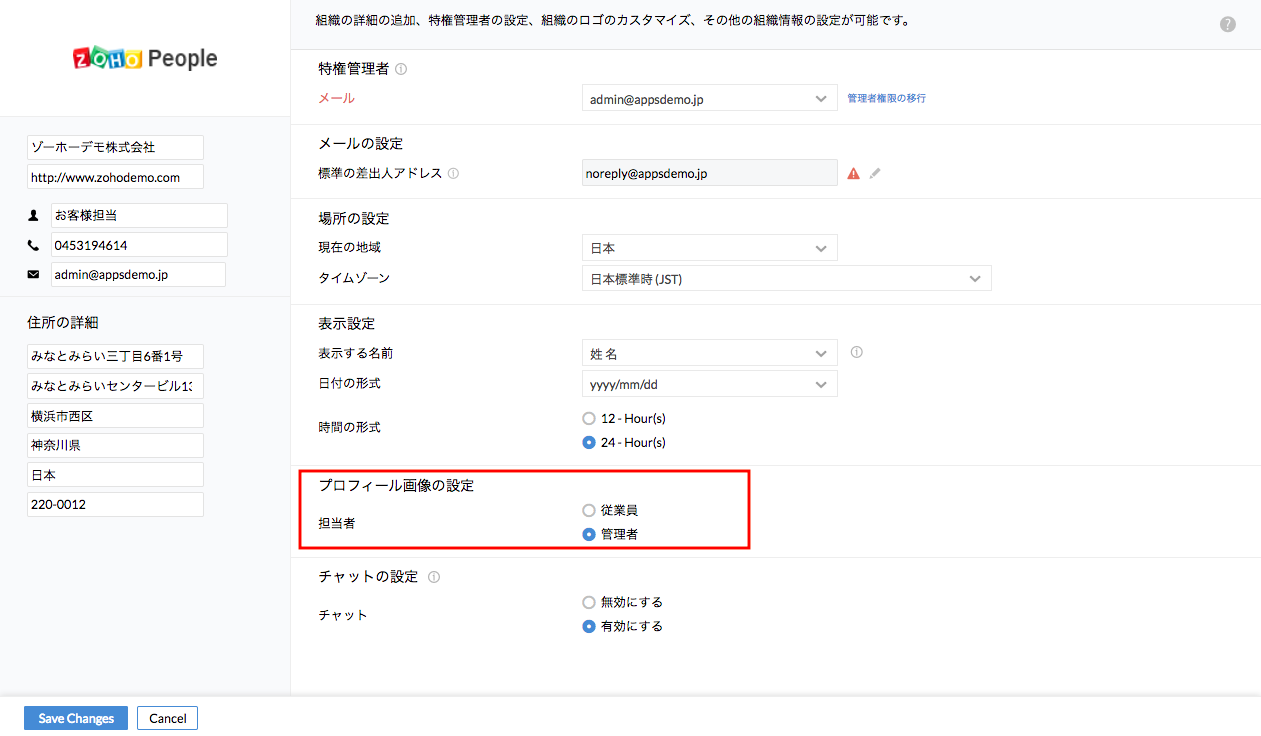Click info icon next to display name dropdown
The image size is (1261, 736).
pos(856,352)
